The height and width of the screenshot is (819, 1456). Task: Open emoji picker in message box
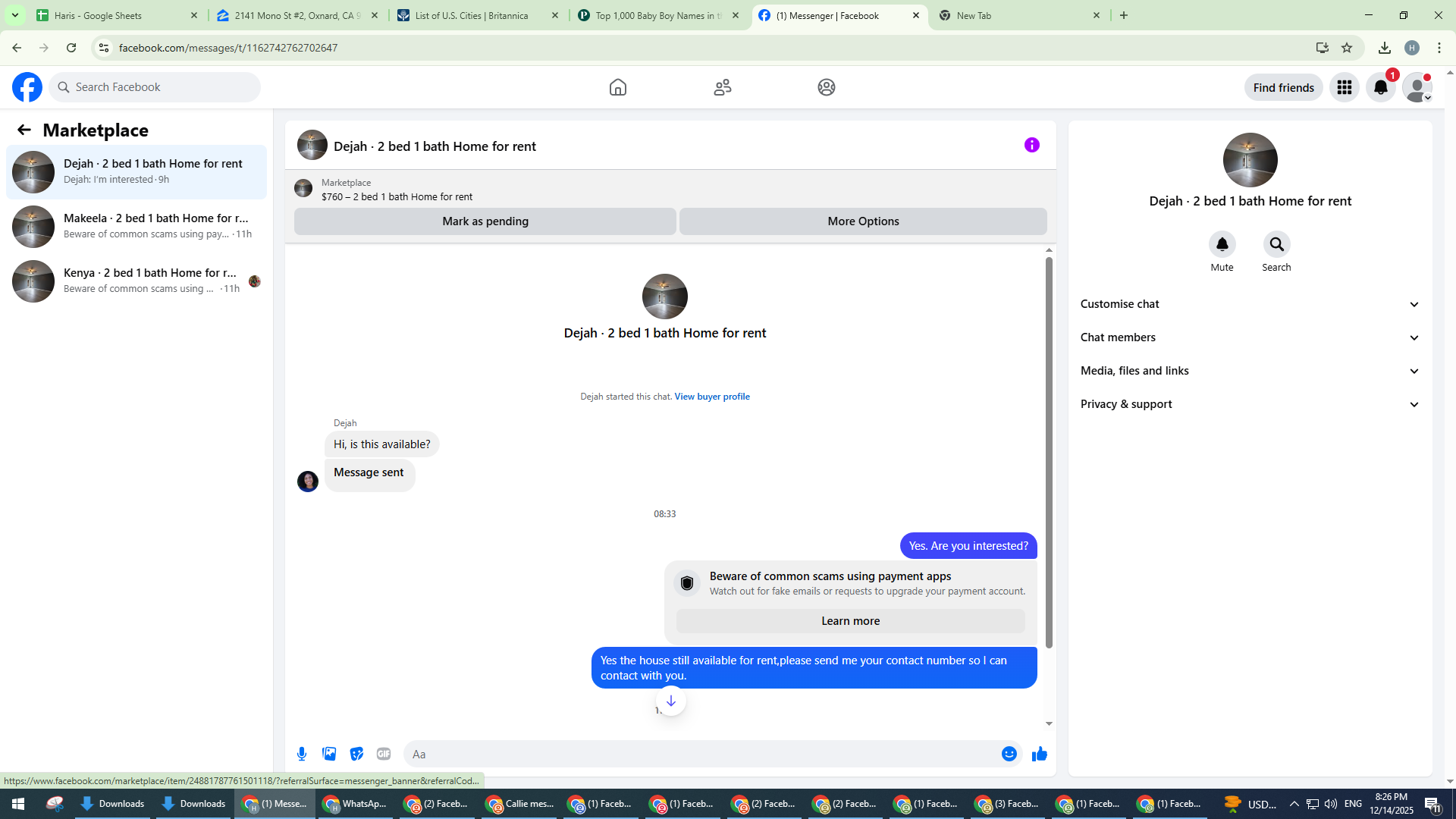pyautogui.click(x=1009, y=754)
